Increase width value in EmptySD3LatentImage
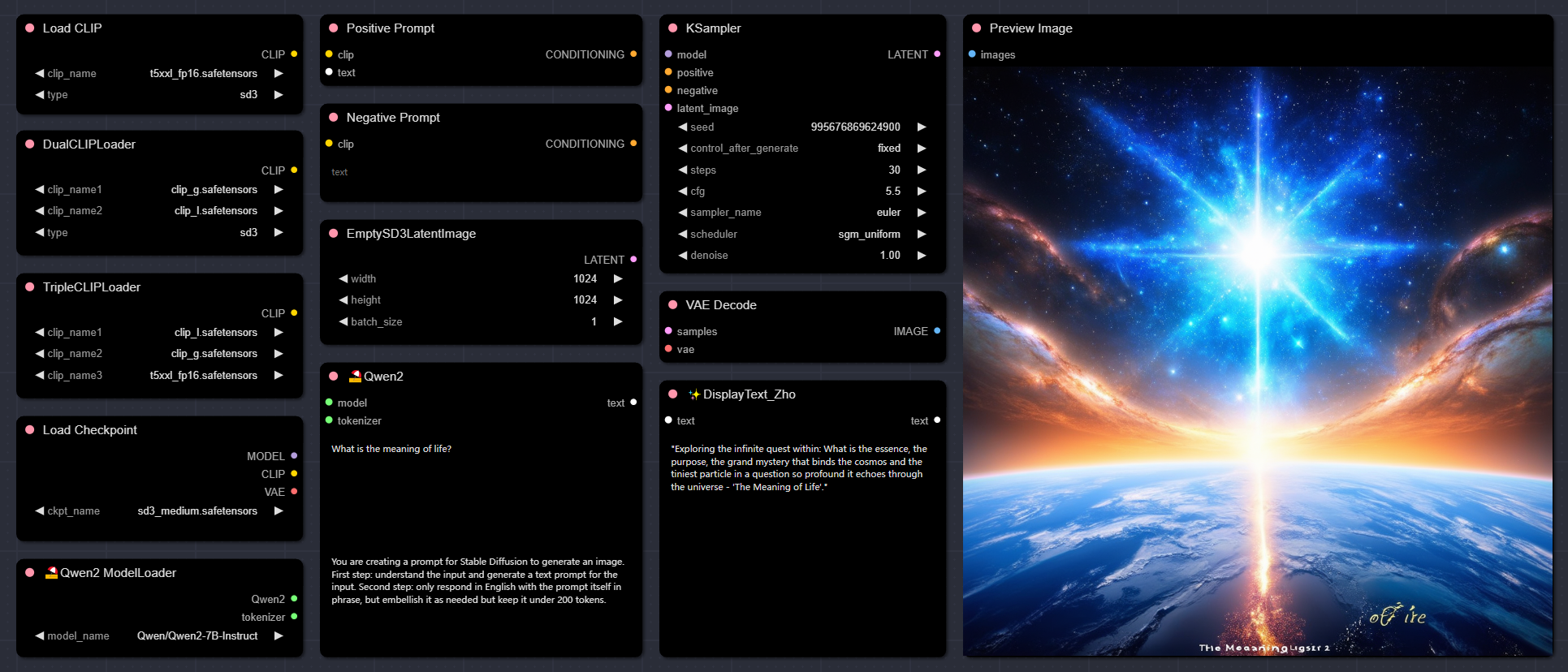Screen dimensions: 1568x672 (618, 278)
